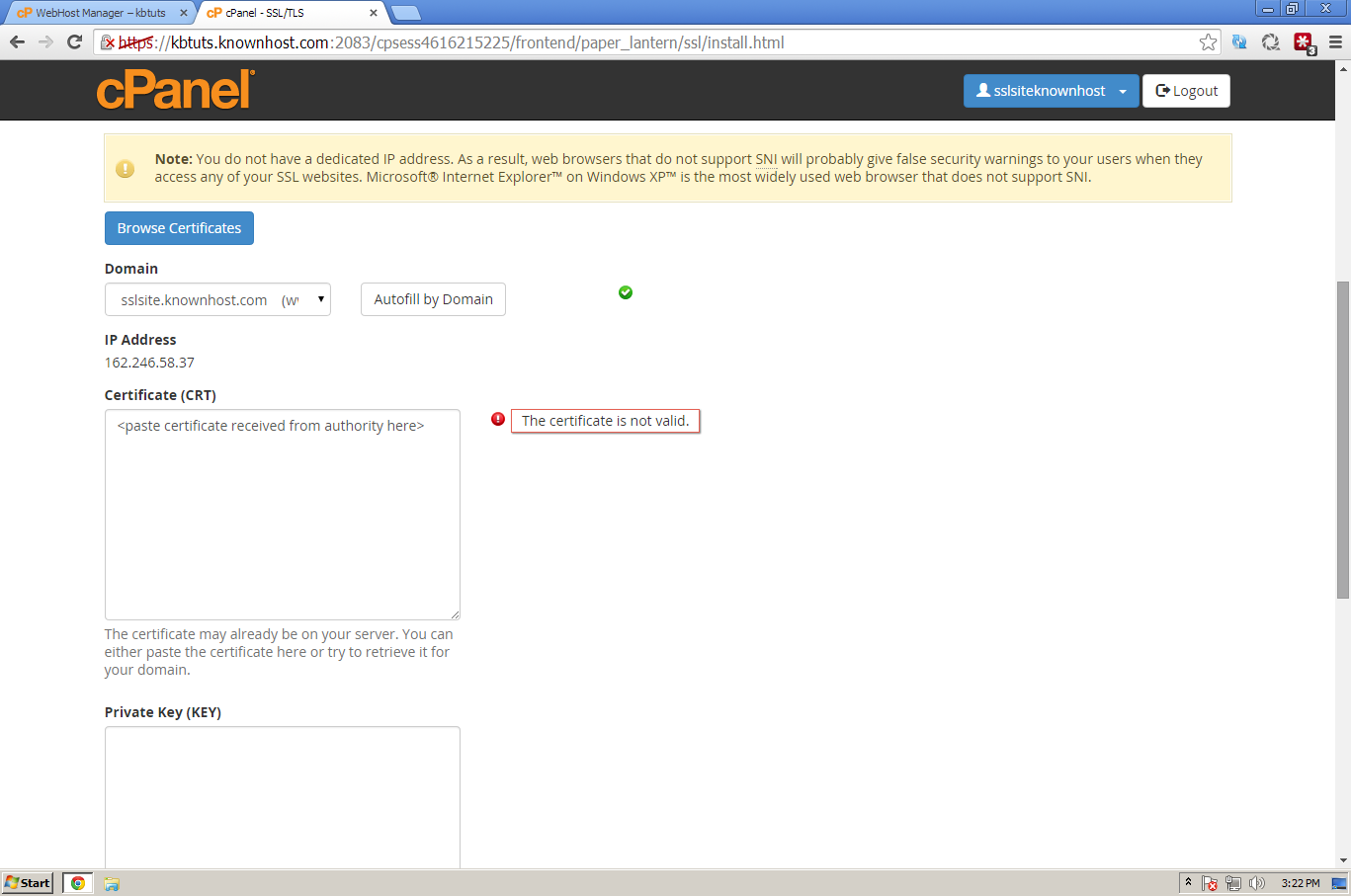Click the Certificate (CRT) label
1351x896 pixels.
tap(160, 395)
